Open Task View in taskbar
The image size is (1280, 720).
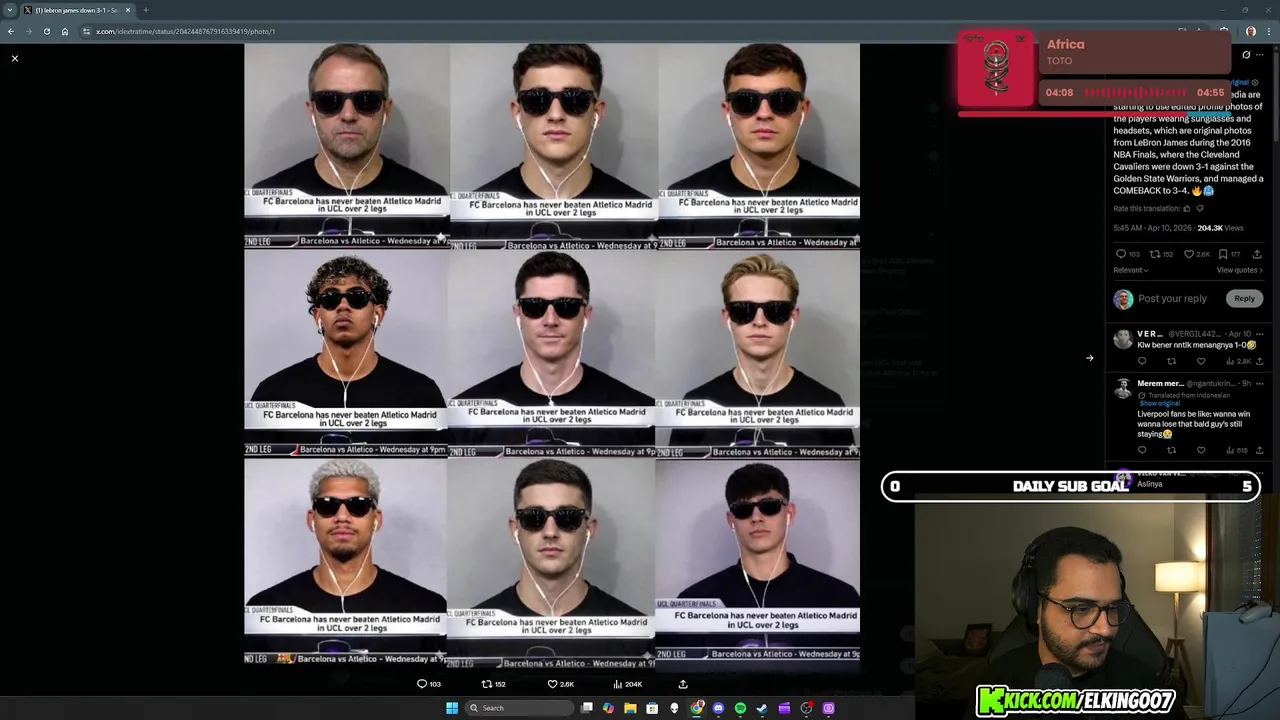pyautogui.click(x=587, y=708)
